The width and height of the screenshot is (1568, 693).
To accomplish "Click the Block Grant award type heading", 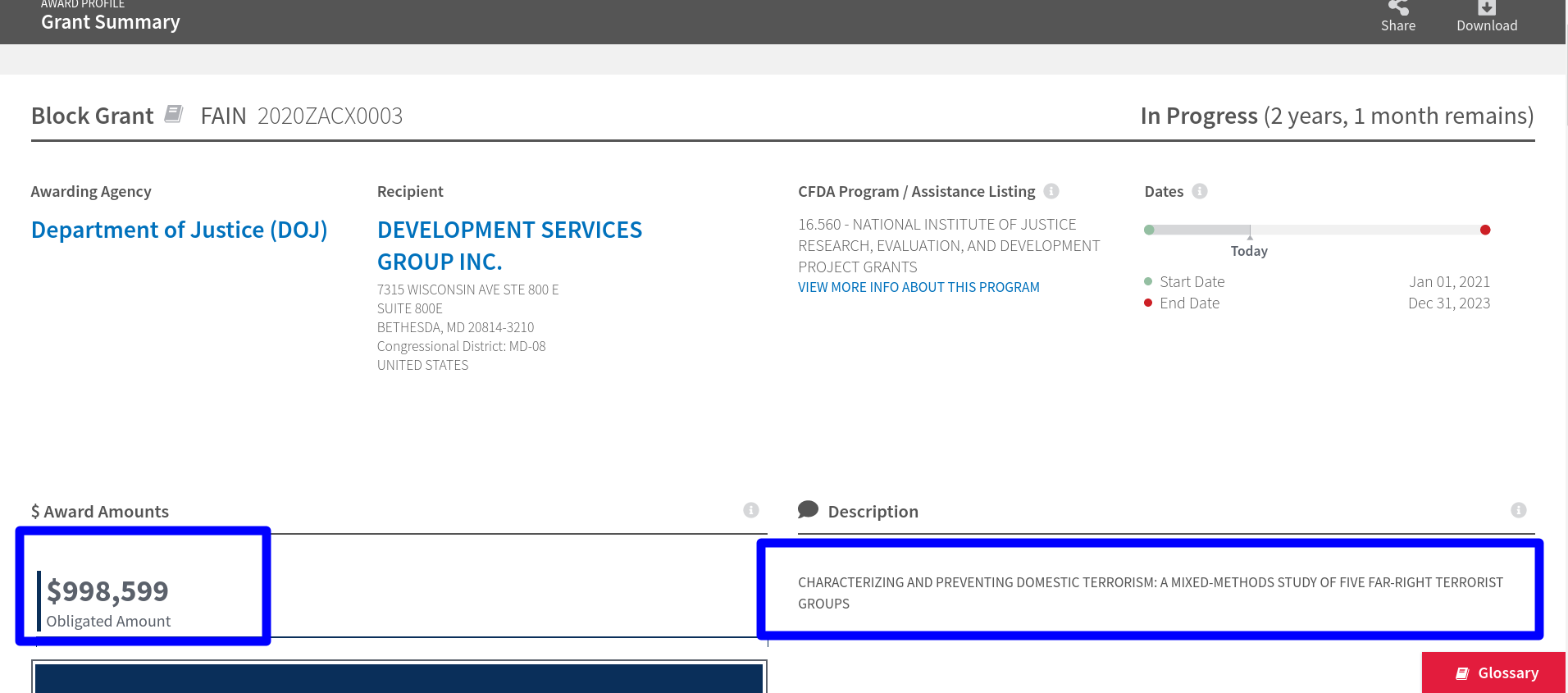I will pos(93,116).
